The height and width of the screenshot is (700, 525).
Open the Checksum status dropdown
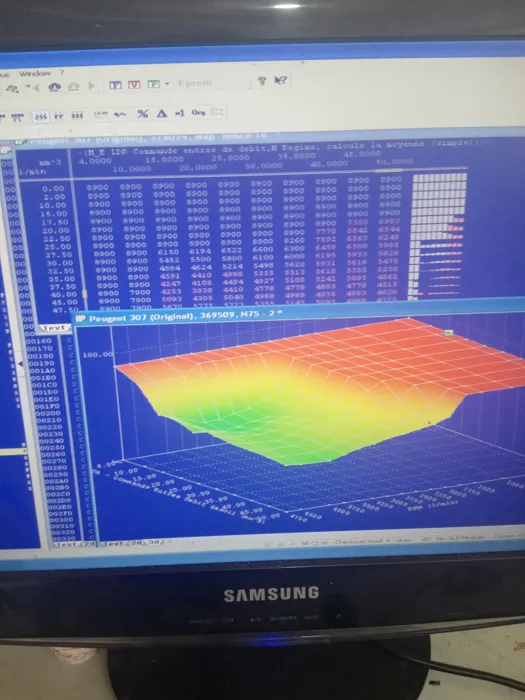(x=362, y=542)
